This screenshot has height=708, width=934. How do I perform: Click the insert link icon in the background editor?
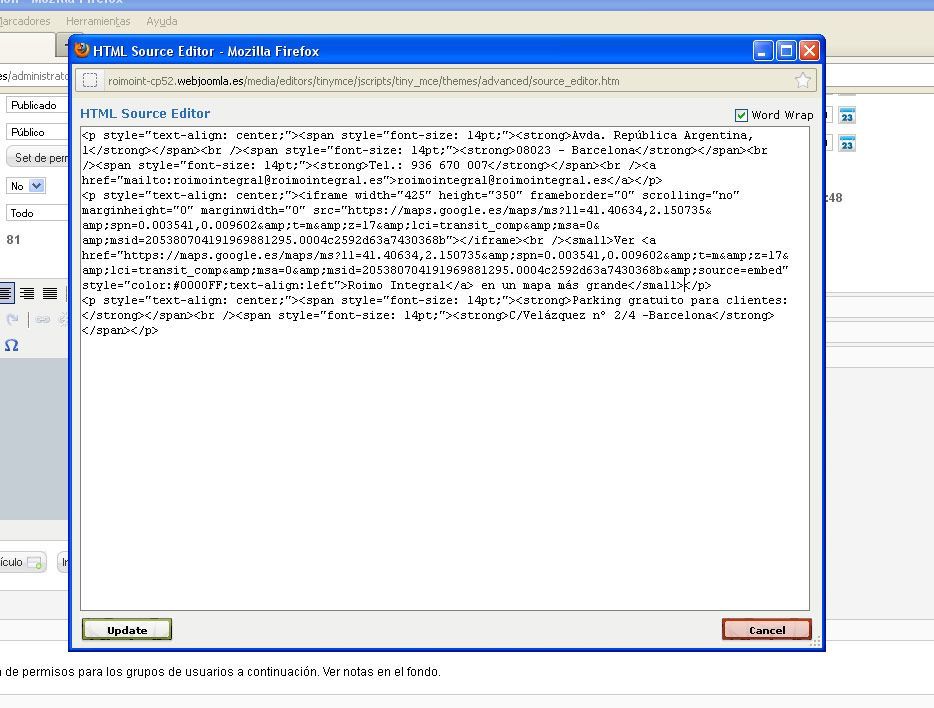42,320
